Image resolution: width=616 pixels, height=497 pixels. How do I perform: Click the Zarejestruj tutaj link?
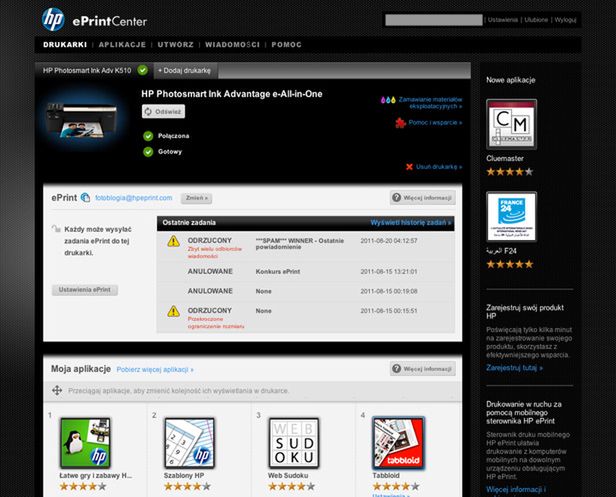(515, 368)
